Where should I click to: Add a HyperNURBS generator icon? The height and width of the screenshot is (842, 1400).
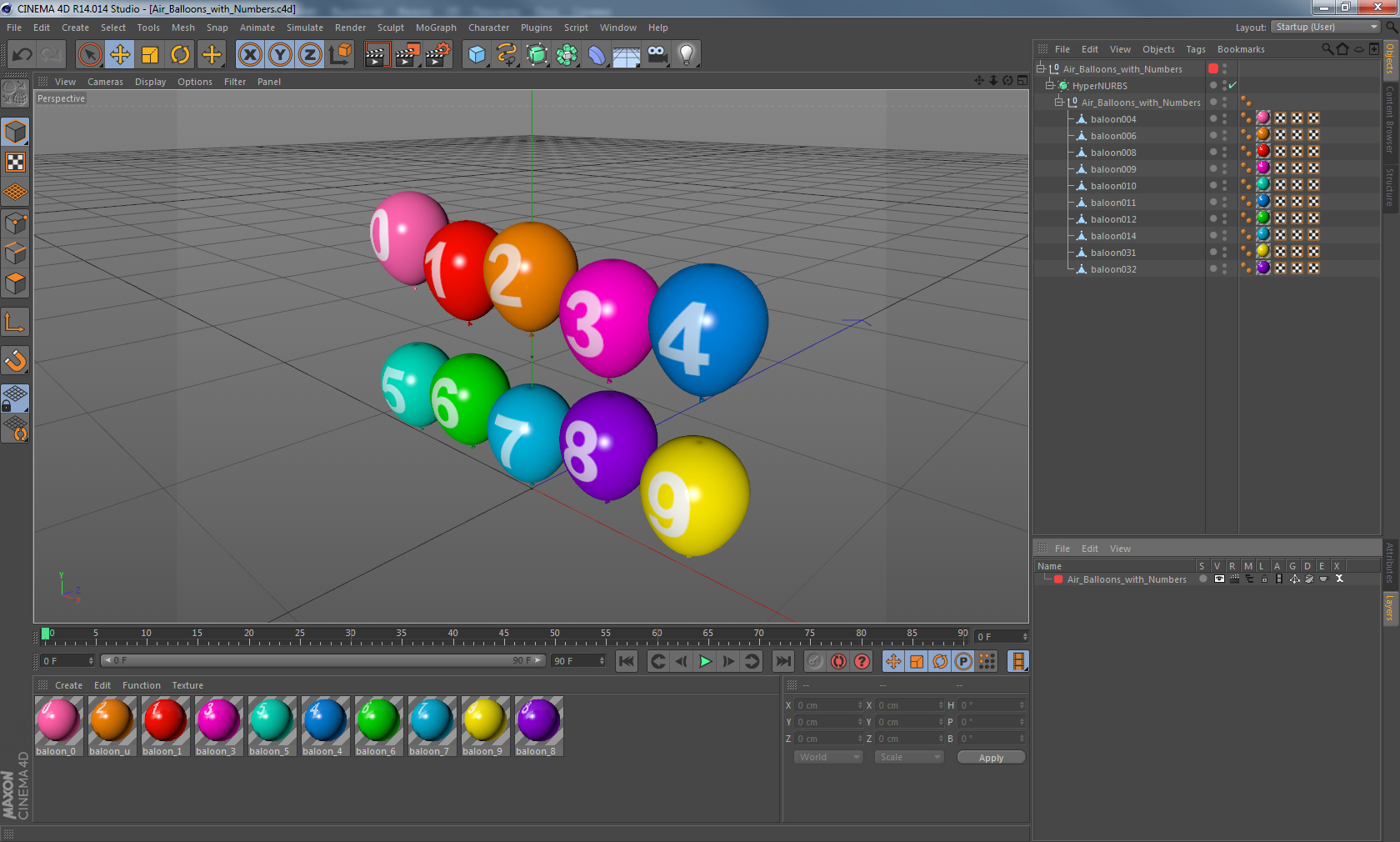click(537, 55)
